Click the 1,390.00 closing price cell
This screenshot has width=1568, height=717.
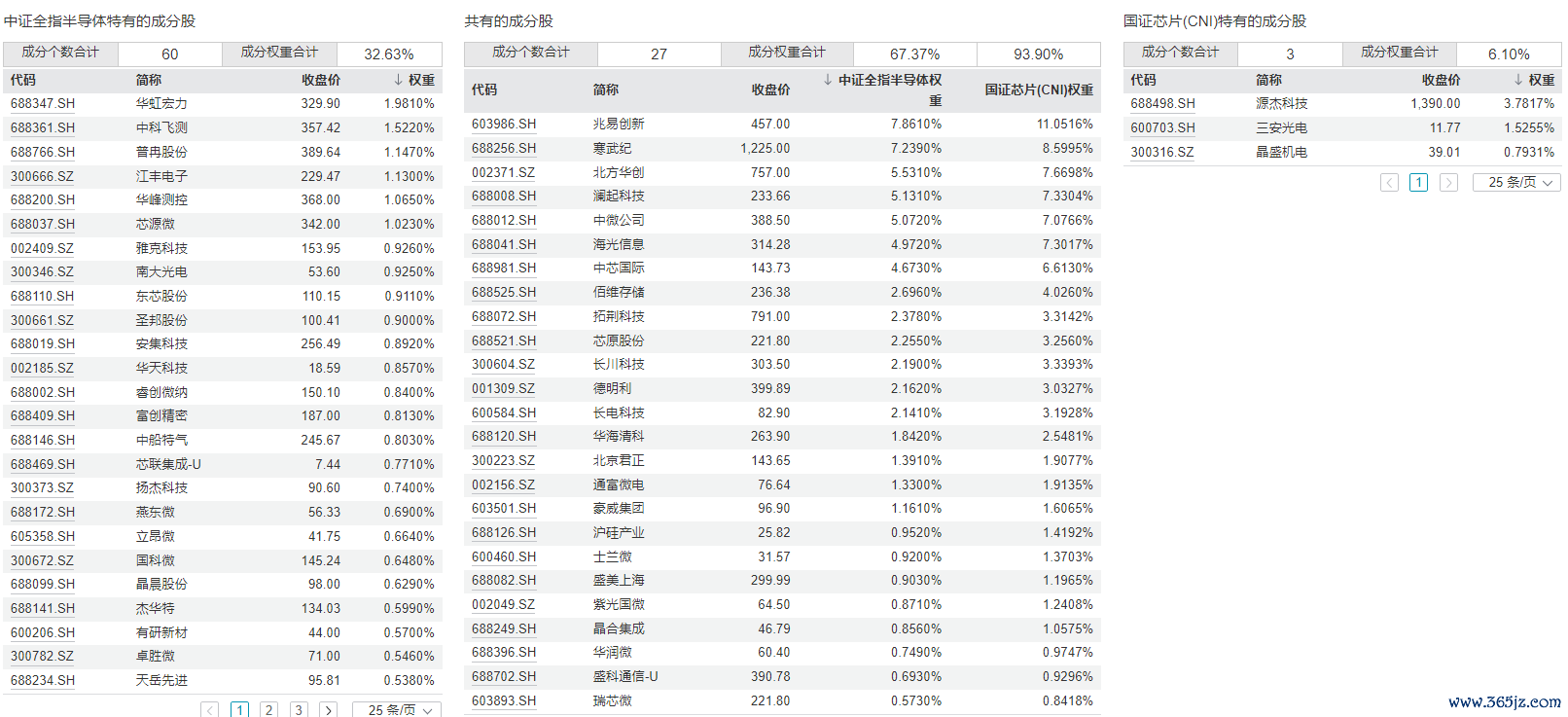coord(1436,103)
